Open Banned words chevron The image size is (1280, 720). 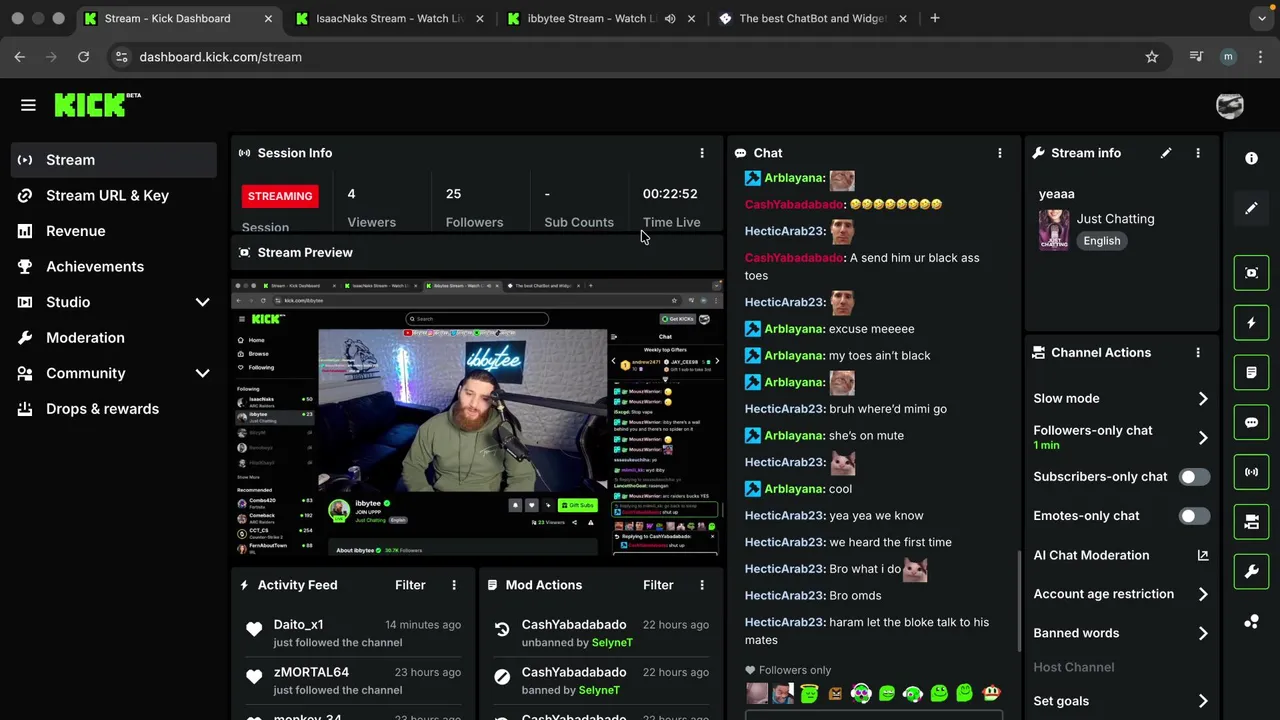coord(1203,633)
